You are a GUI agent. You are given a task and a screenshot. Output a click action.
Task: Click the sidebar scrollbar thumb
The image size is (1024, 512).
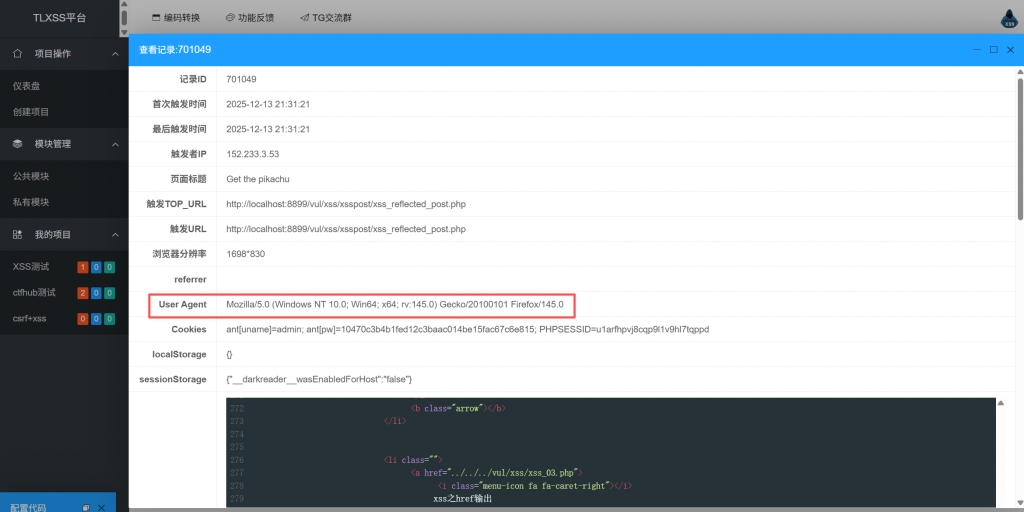pos(124,18)
